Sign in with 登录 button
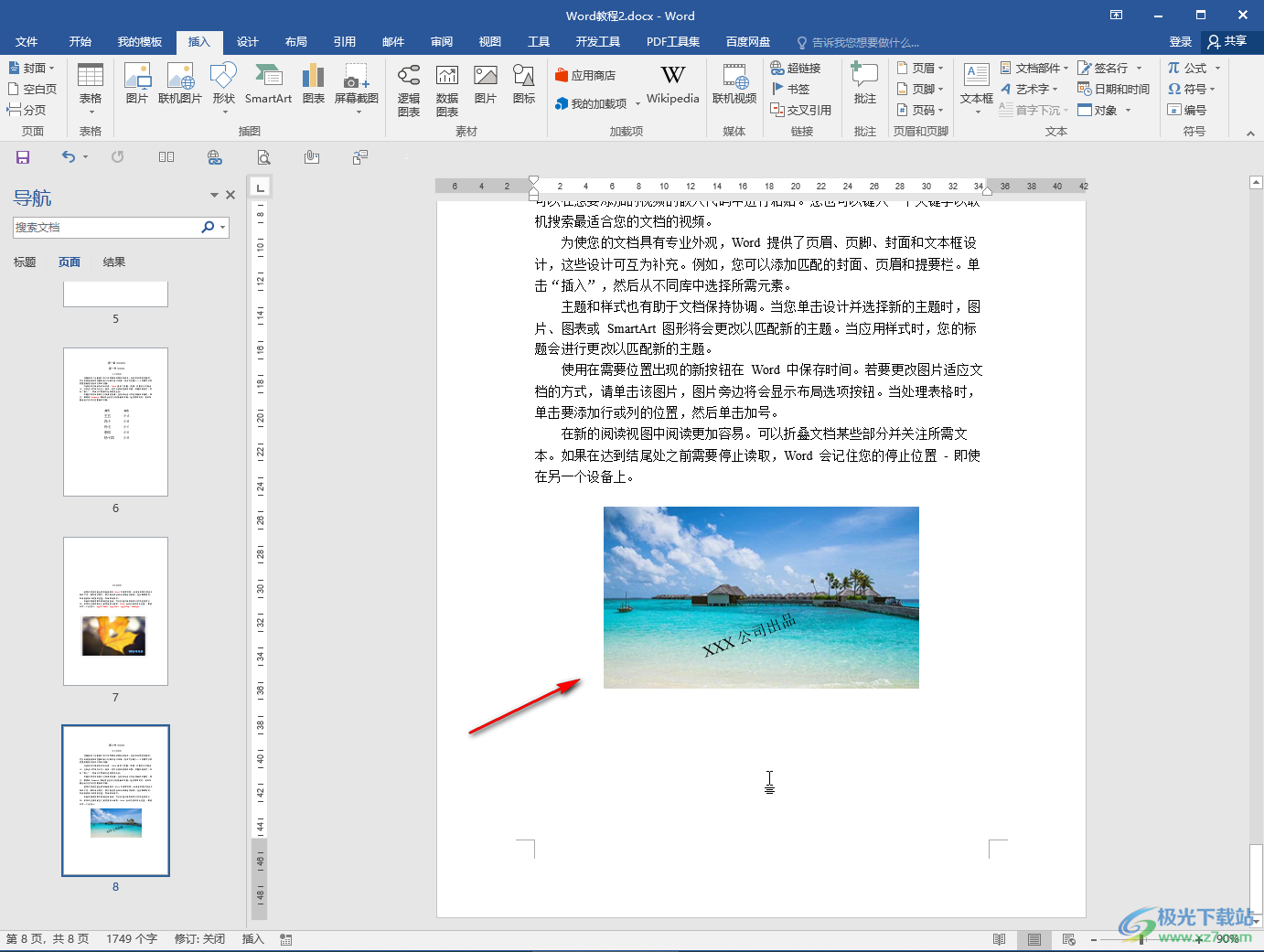The image size is (1264, 952). [1181, 42]
